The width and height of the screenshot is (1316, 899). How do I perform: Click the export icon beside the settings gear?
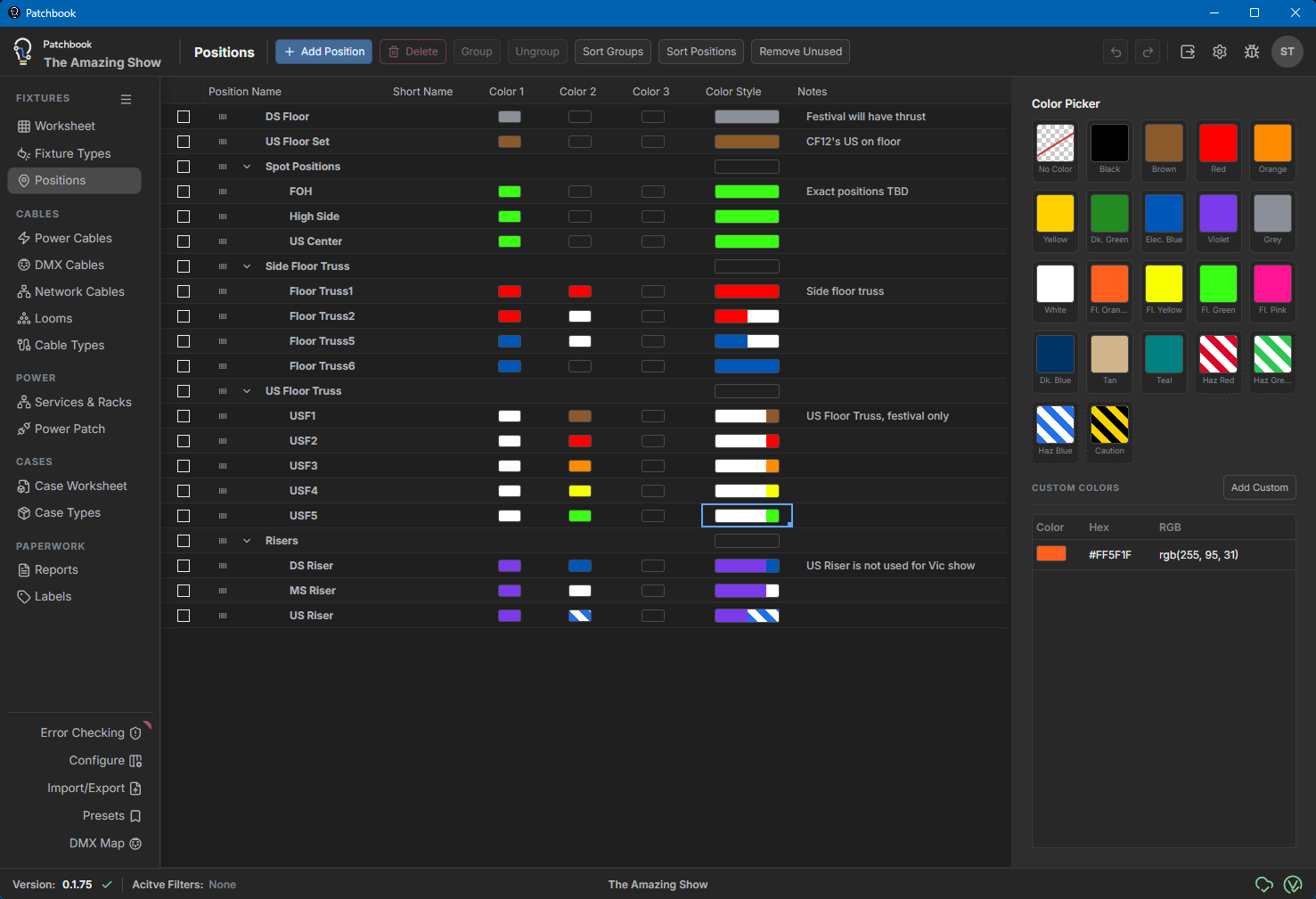coord(1188,52)
